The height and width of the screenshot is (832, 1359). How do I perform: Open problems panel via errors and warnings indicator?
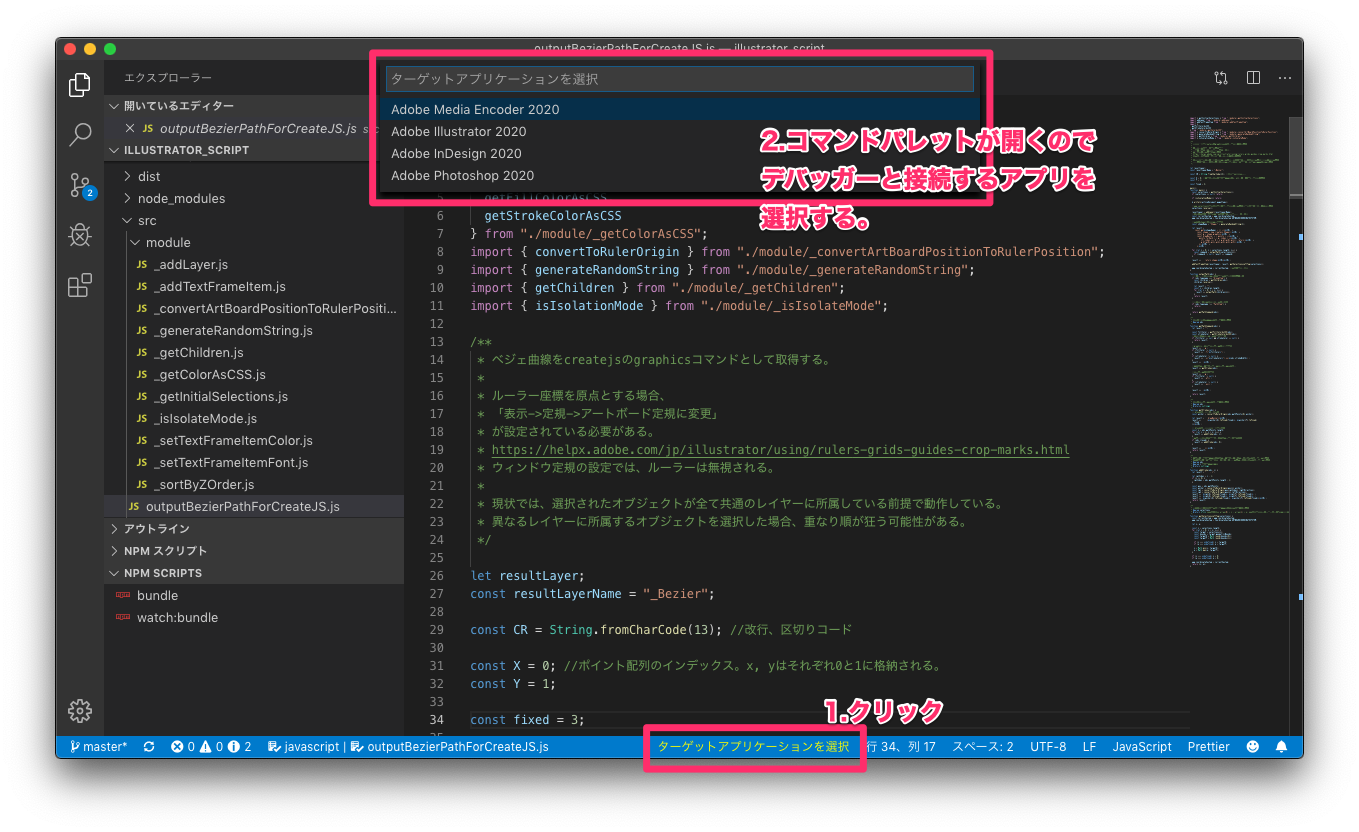pyautogui.click(x=211, y=747)
